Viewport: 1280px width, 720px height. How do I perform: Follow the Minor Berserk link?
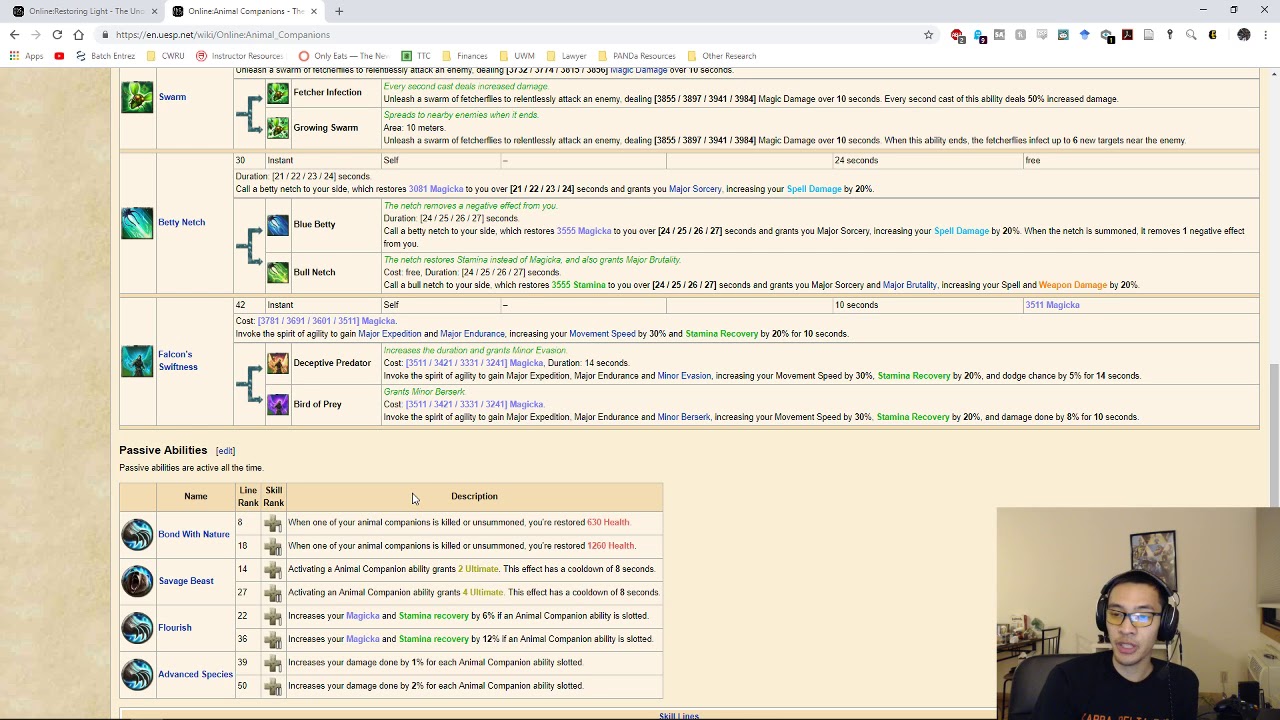tap(684, 417)
